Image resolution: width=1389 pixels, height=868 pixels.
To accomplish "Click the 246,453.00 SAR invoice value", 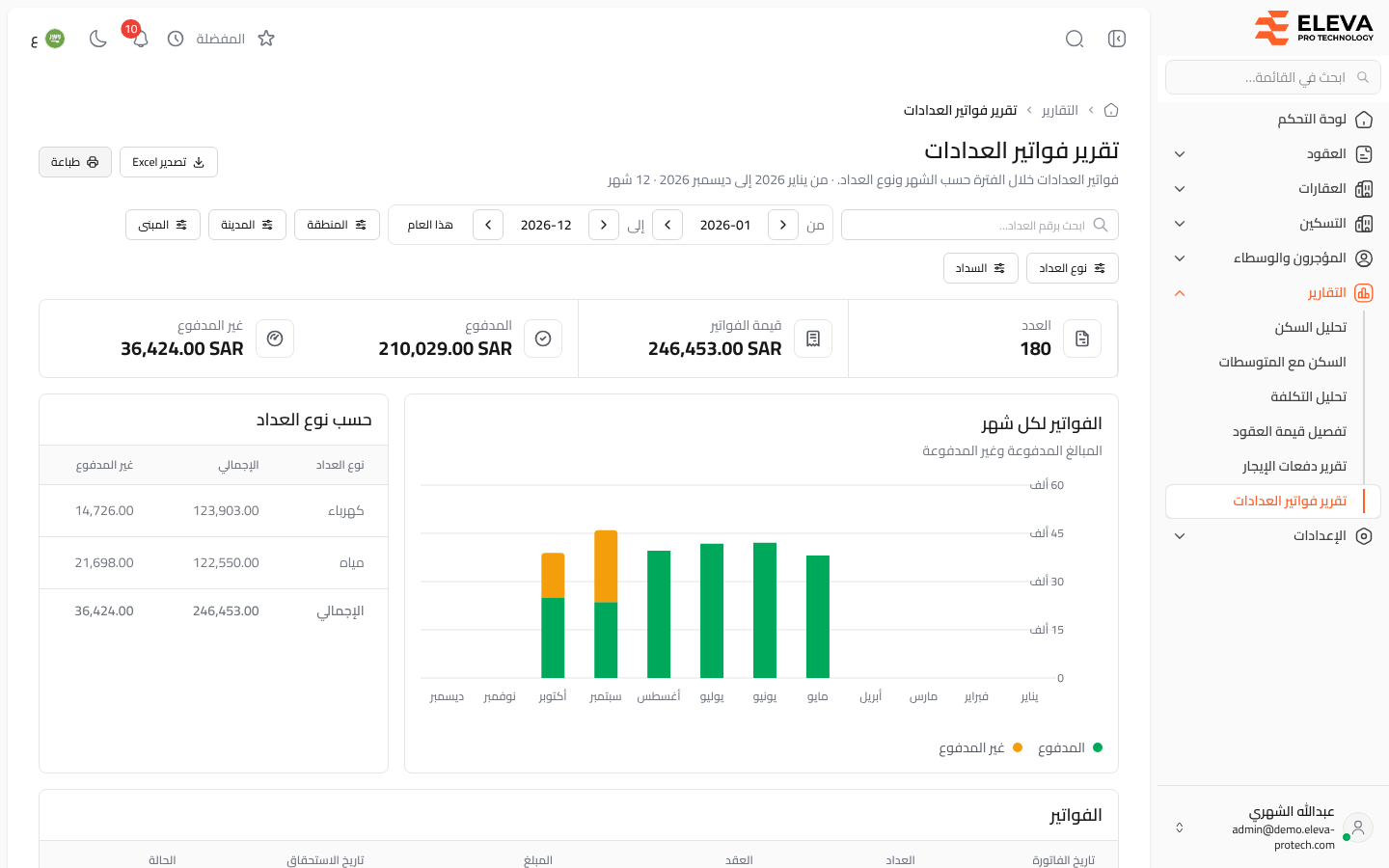I will (x=715, y=349).
